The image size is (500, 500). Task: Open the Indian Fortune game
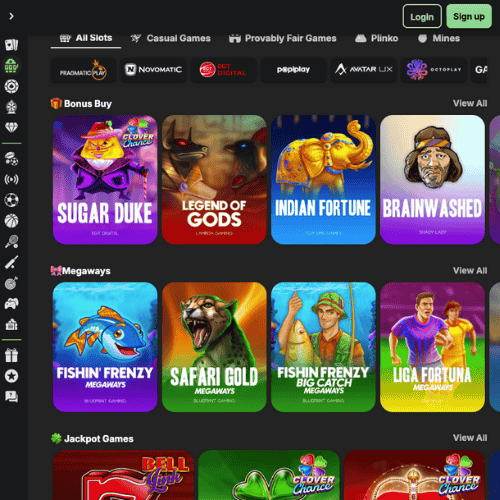(323, 180)
